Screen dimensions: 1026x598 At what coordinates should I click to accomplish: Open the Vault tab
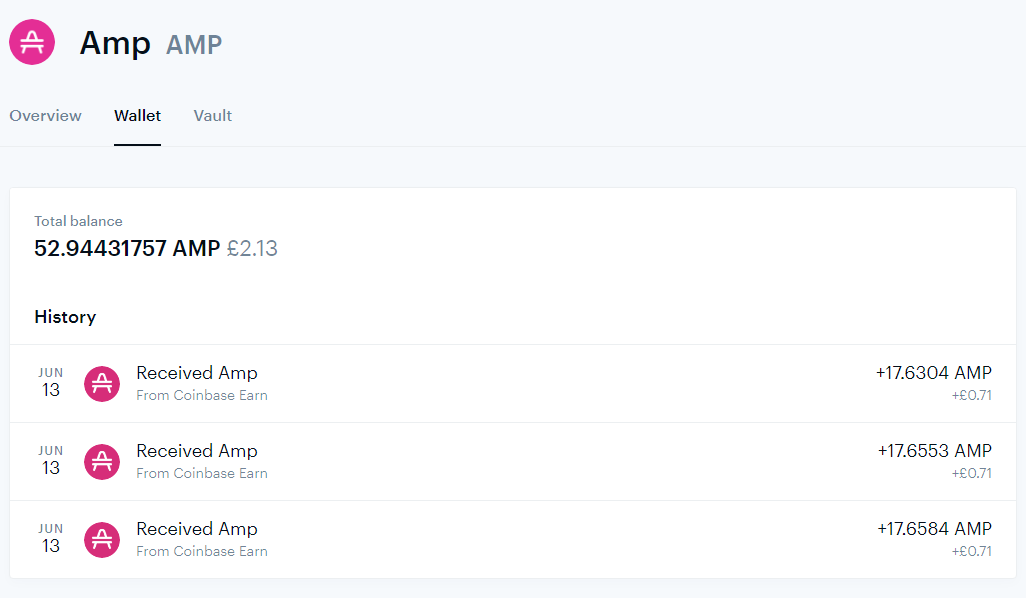213,116
